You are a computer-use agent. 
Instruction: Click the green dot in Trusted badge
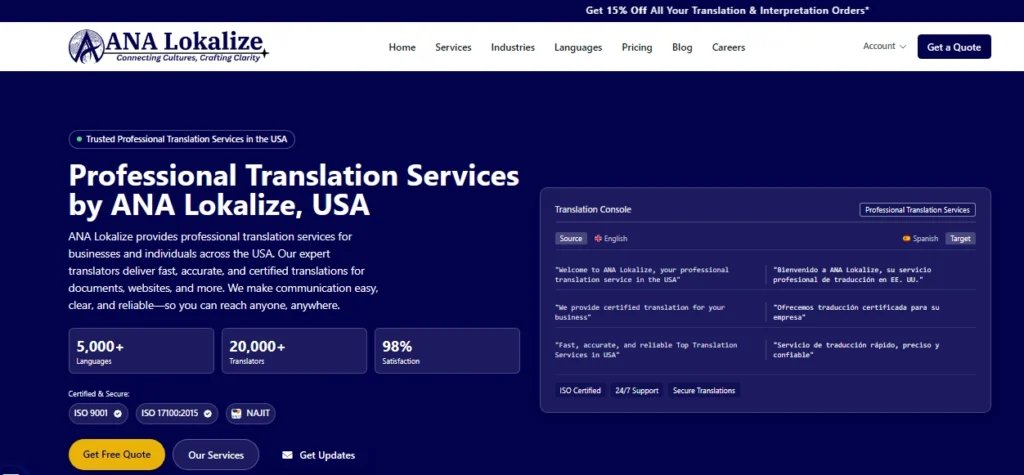pos(79,139)
